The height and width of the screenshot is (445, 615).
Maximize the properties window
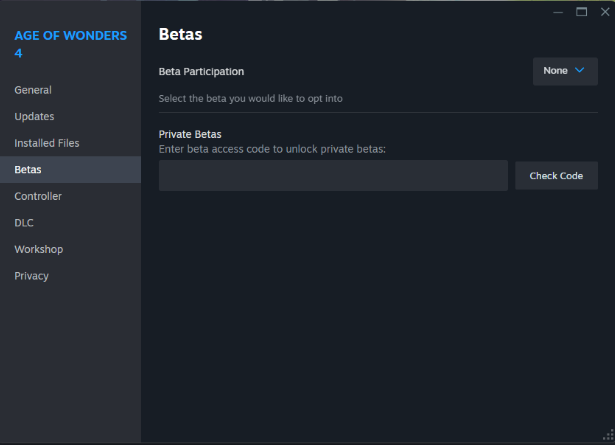click(x=581, y=12)
